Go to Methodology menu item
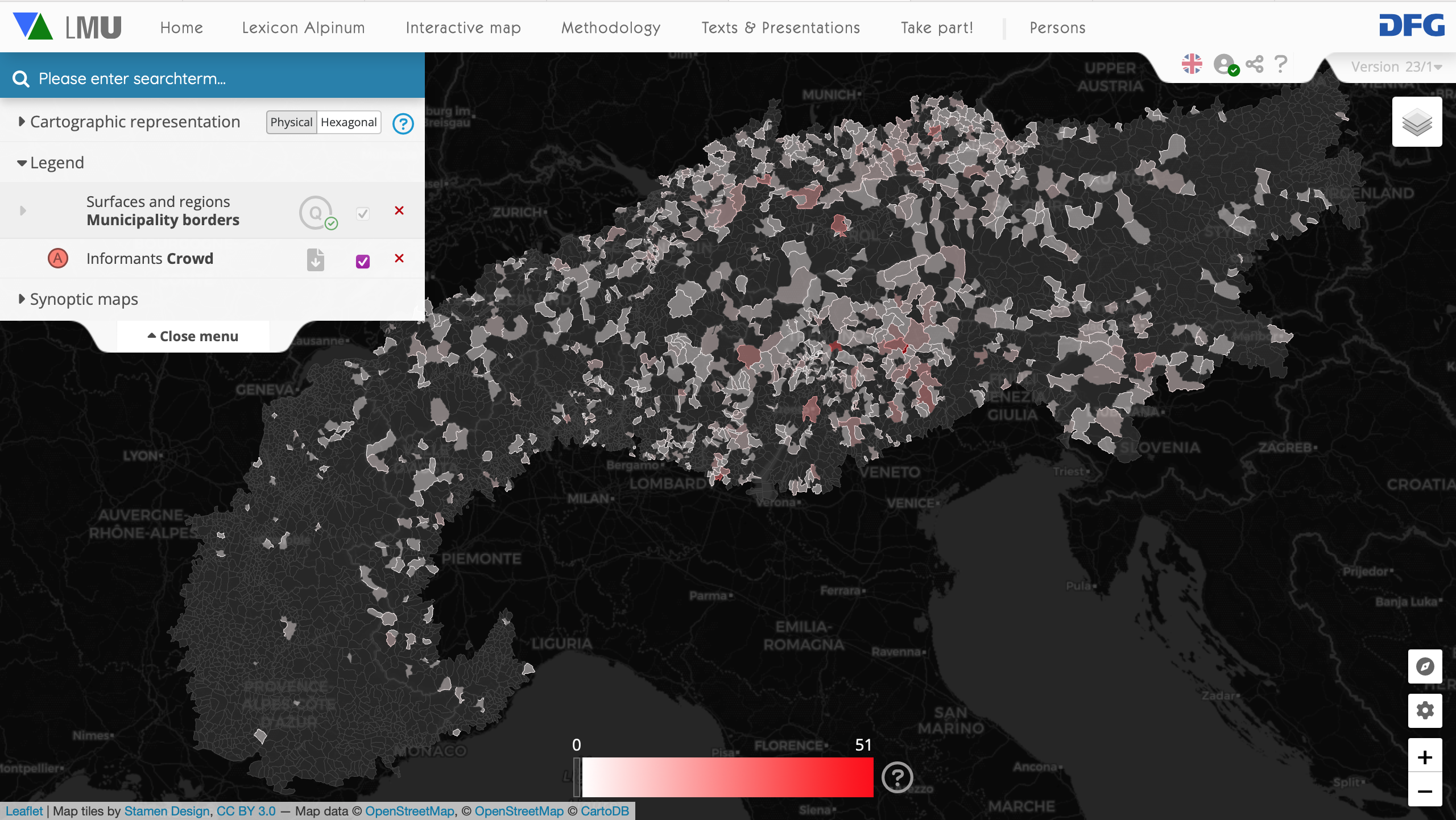The height and width of the screenshot is (820, 1456). click(x=610, y=28)
